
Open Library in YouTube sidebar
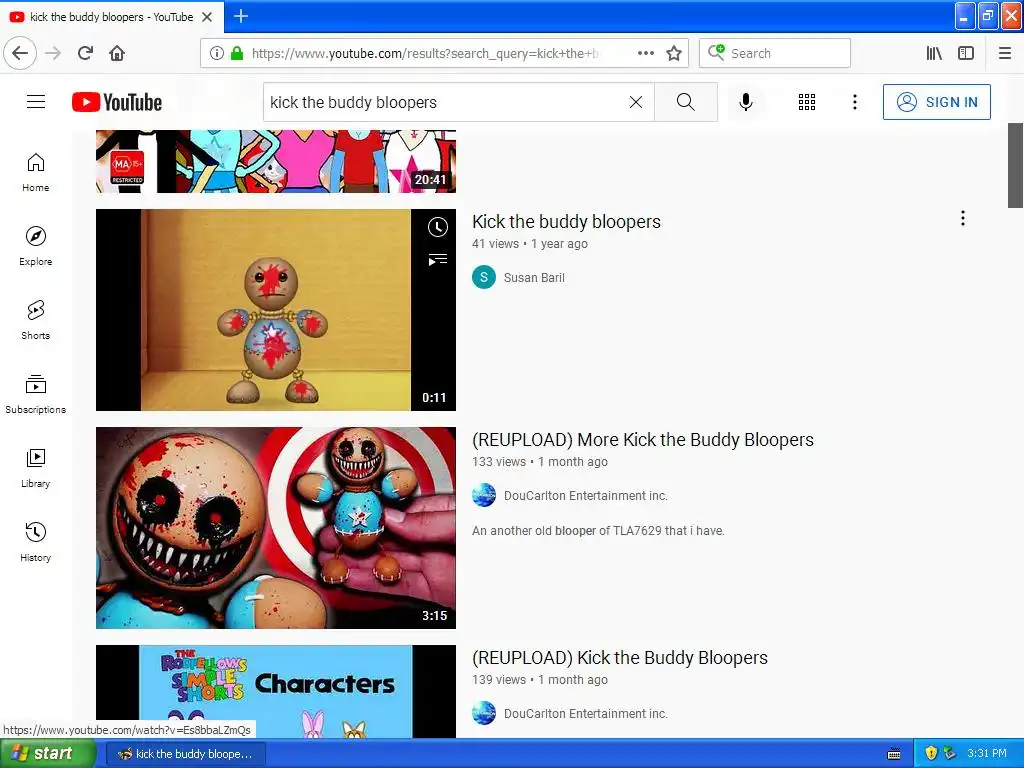click(x=36, y=468)
